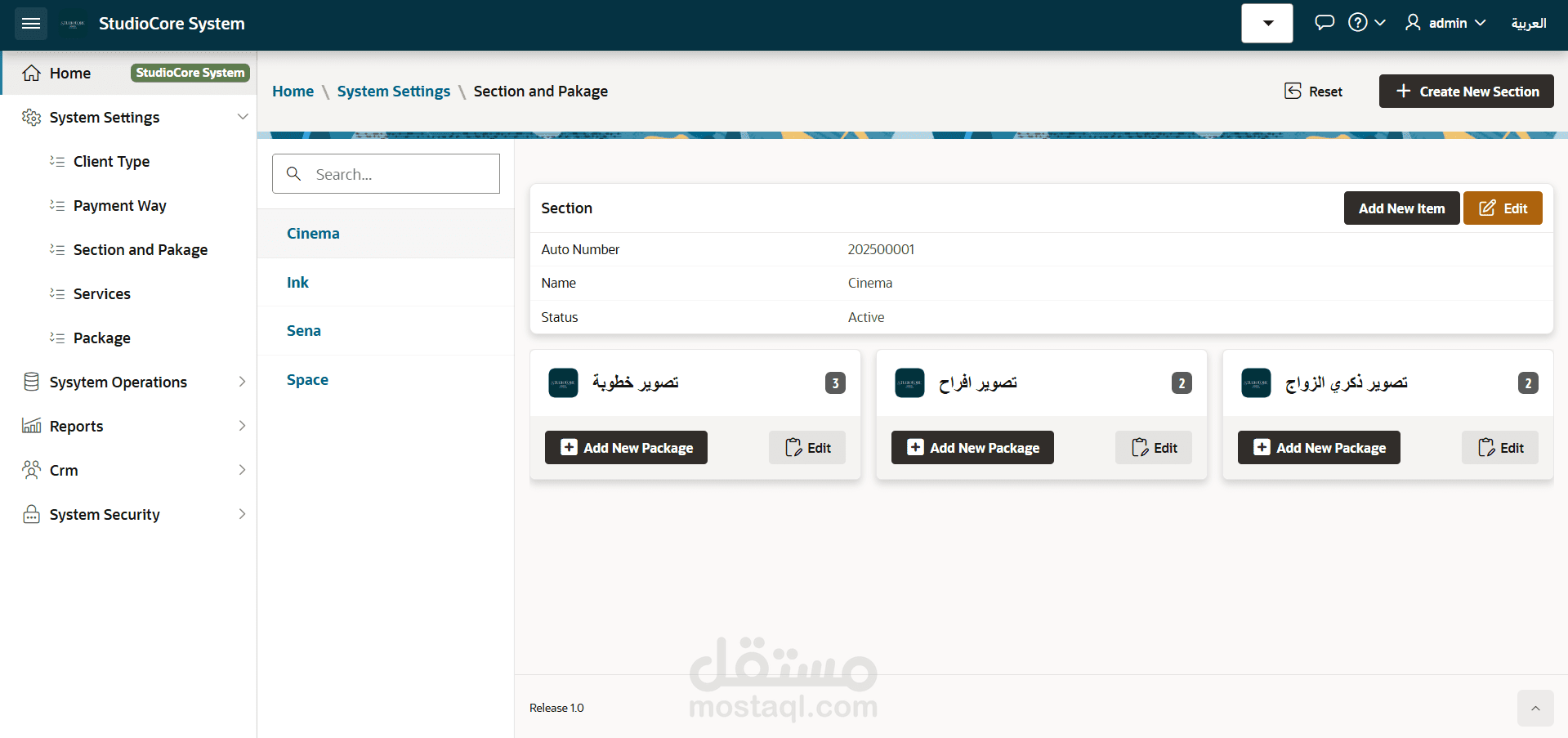Add new package to تصوير خطوبة
This screenshot has width=1568, height=738.
626,448
